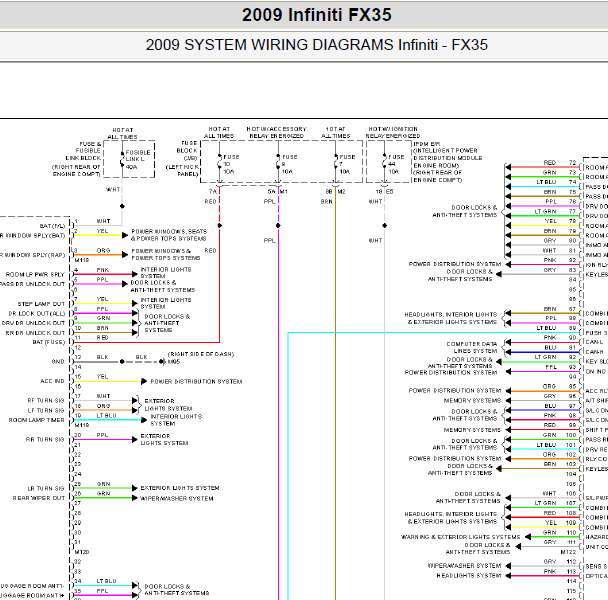608x600 pixels.
Task: Click the "HOT W/IGNITION RELAY ENERGIZED" label
Action: tap(393, 132)
